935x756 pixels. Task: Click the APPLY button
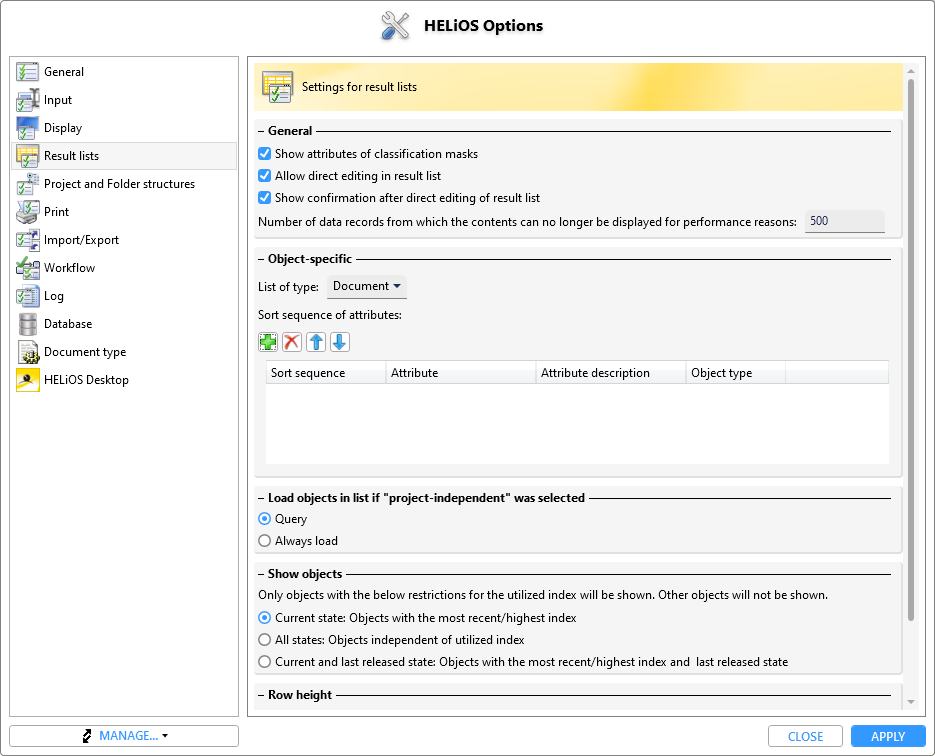[x=888, y=736]
